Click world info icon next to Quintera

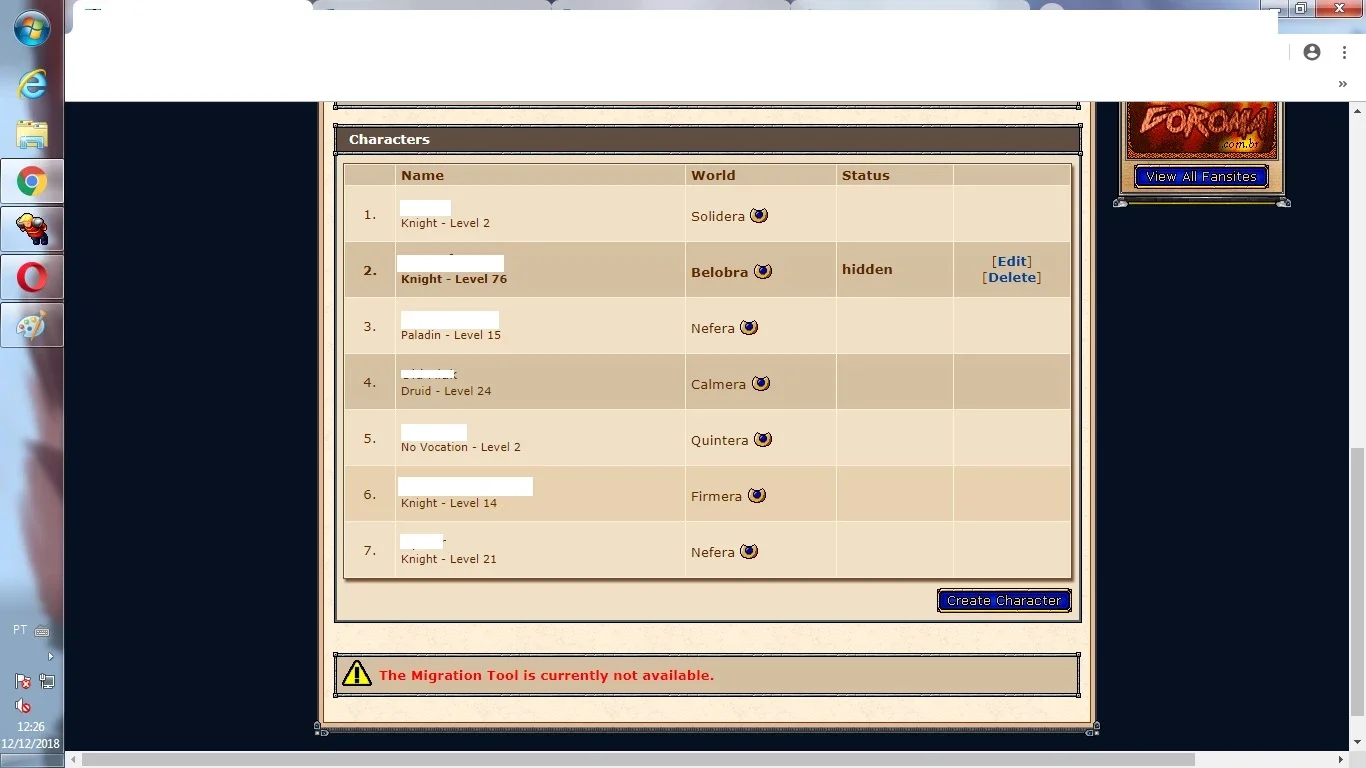[763, 439]
